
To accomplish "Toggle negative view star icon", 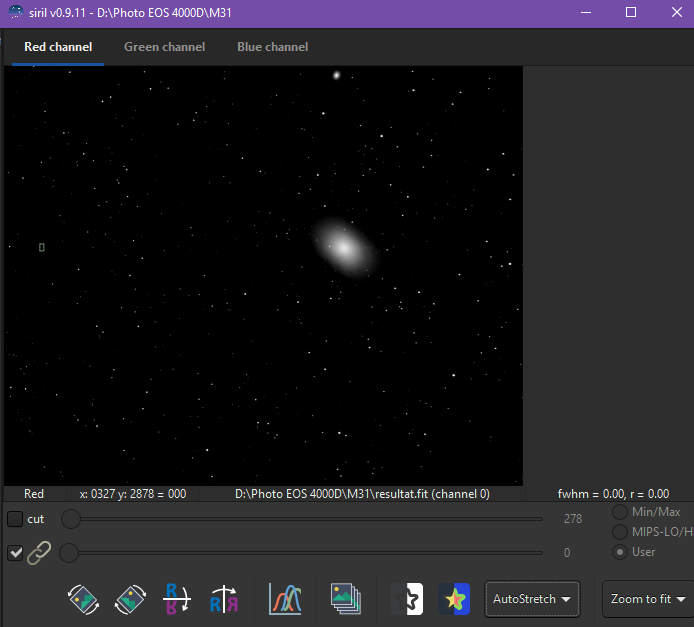I will (407, 599).
